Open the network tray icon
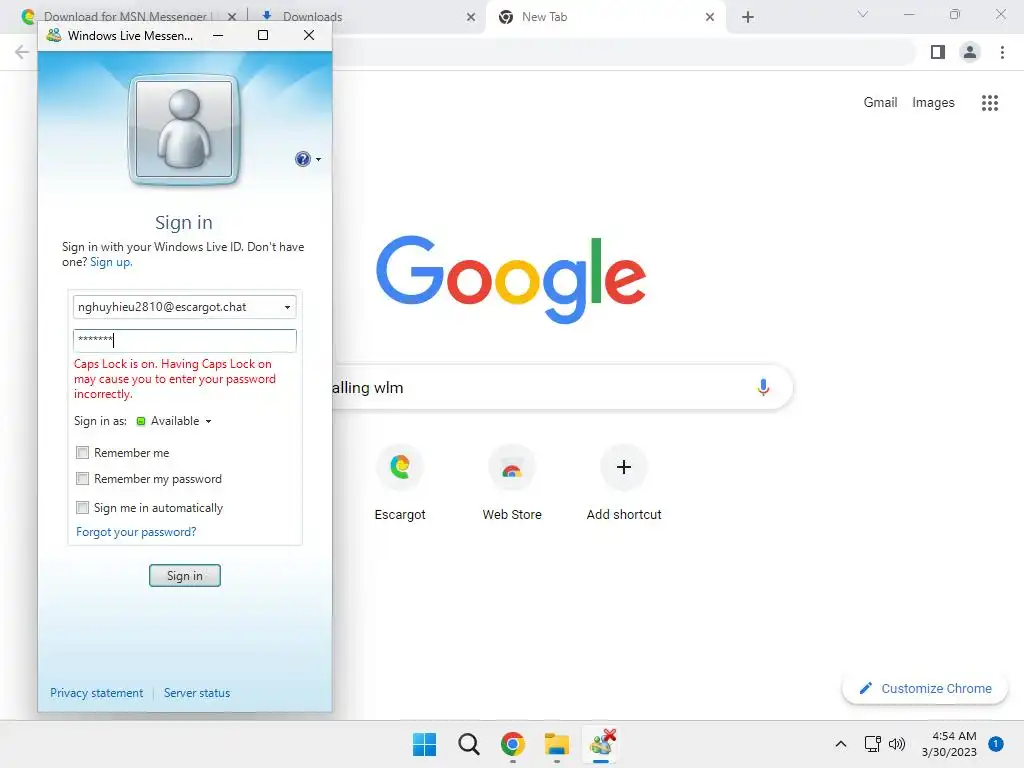 (872, 744)
